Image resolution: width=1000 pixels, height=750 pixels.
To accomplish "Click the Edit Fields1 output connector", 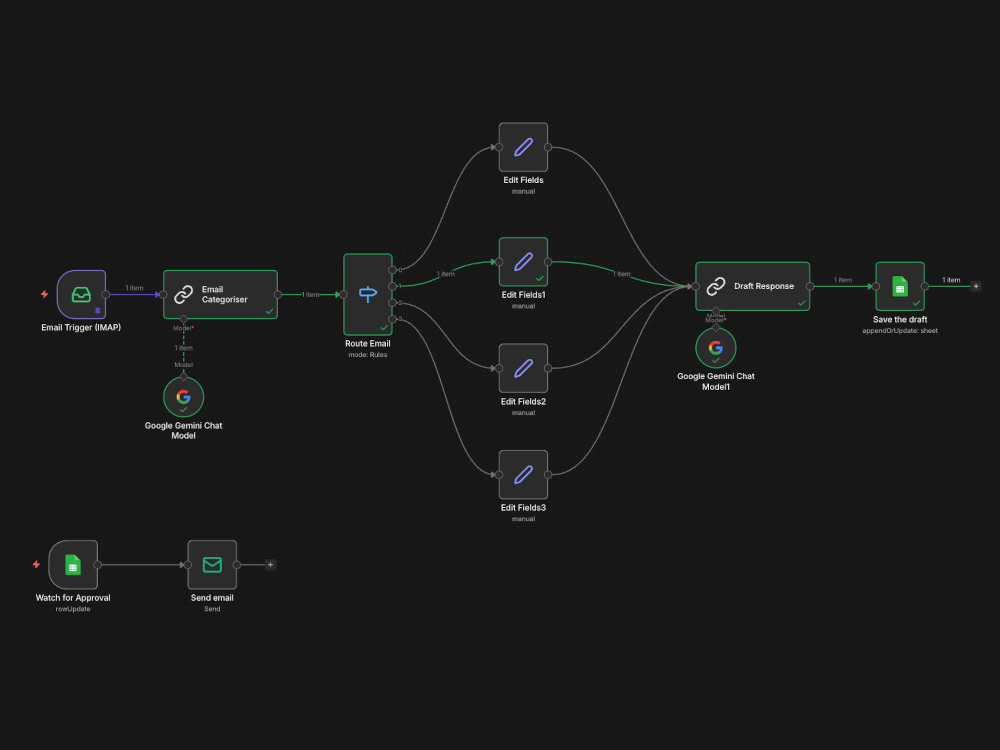I will pos(548,262).
